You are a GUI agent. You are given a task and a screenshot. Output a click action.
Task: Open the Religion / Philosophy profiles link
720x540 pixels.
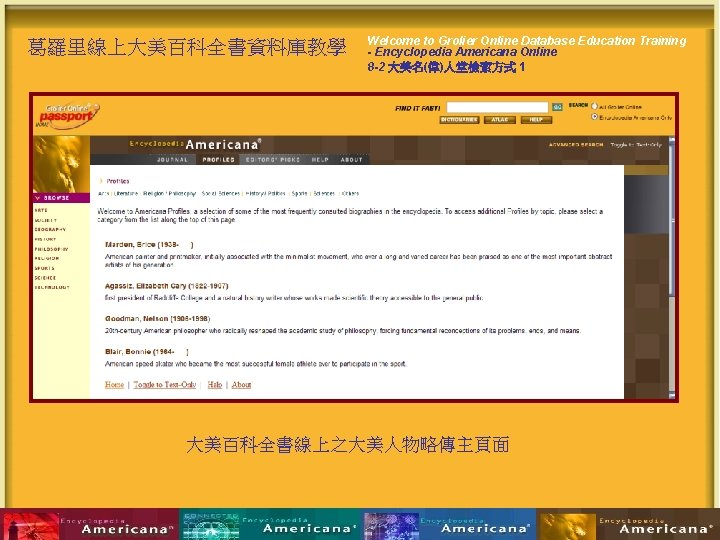tap(169, 193)
